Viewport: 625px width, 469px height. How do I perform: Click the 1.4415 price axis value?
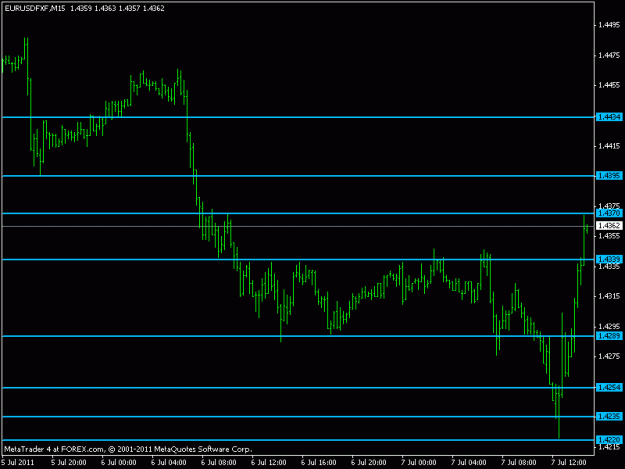[x=609, y=146]
